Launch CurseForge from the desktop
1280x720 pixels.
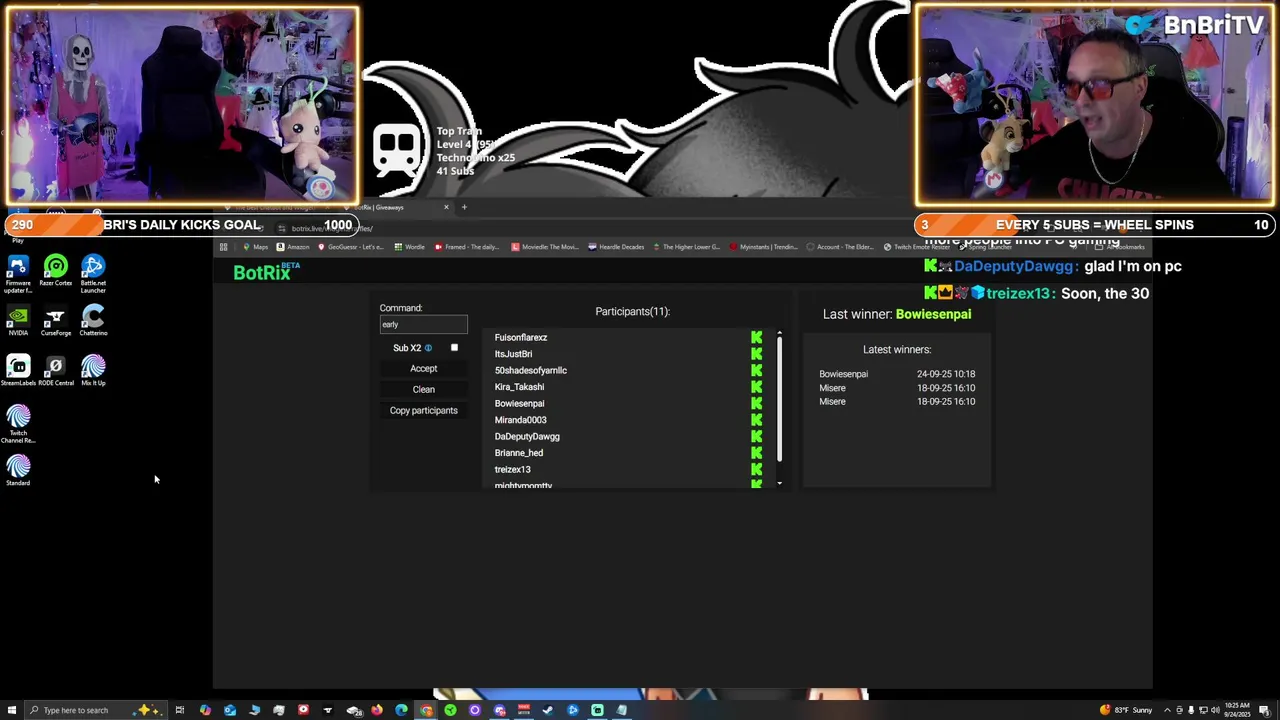pos(56,321)
